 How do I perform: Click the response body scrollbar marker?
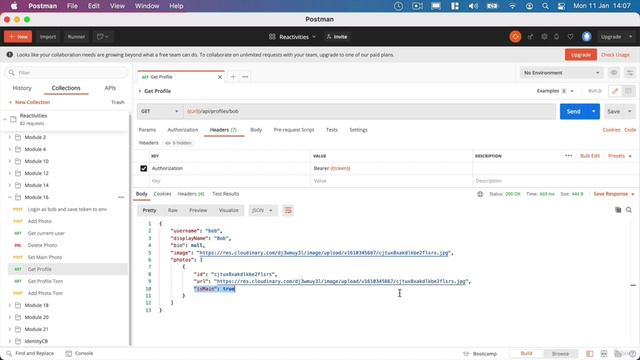point(633,285)
